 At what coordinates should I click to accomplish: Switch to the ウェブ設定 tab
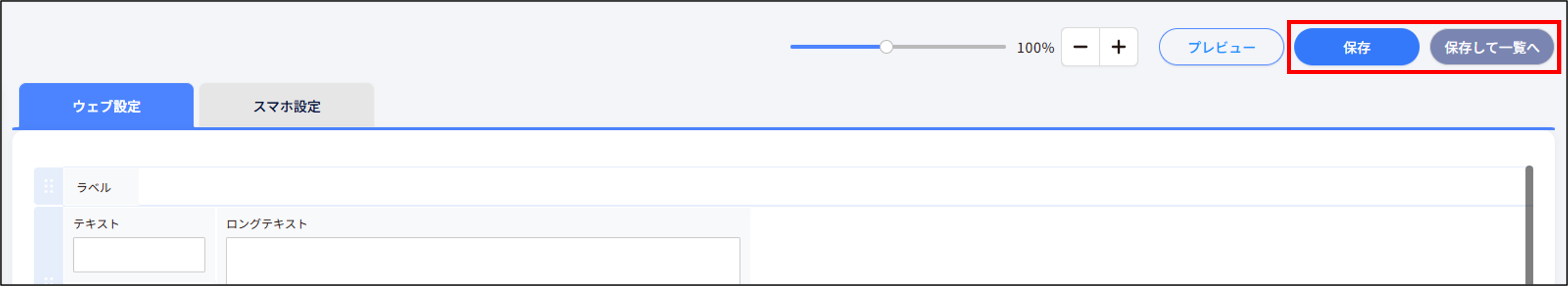pos(107,106)
